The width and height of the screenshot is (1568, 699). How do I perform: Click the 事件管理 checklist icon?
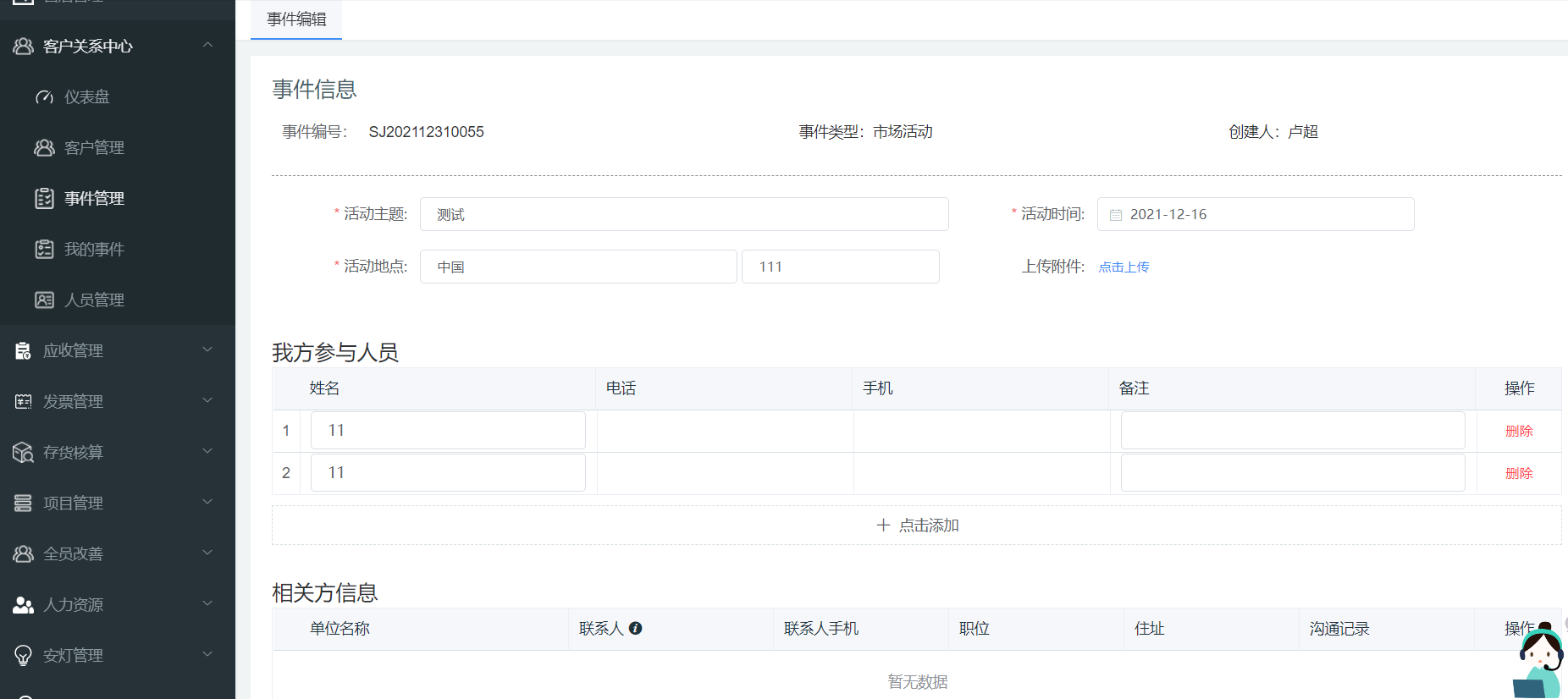(x=44, y=199)
